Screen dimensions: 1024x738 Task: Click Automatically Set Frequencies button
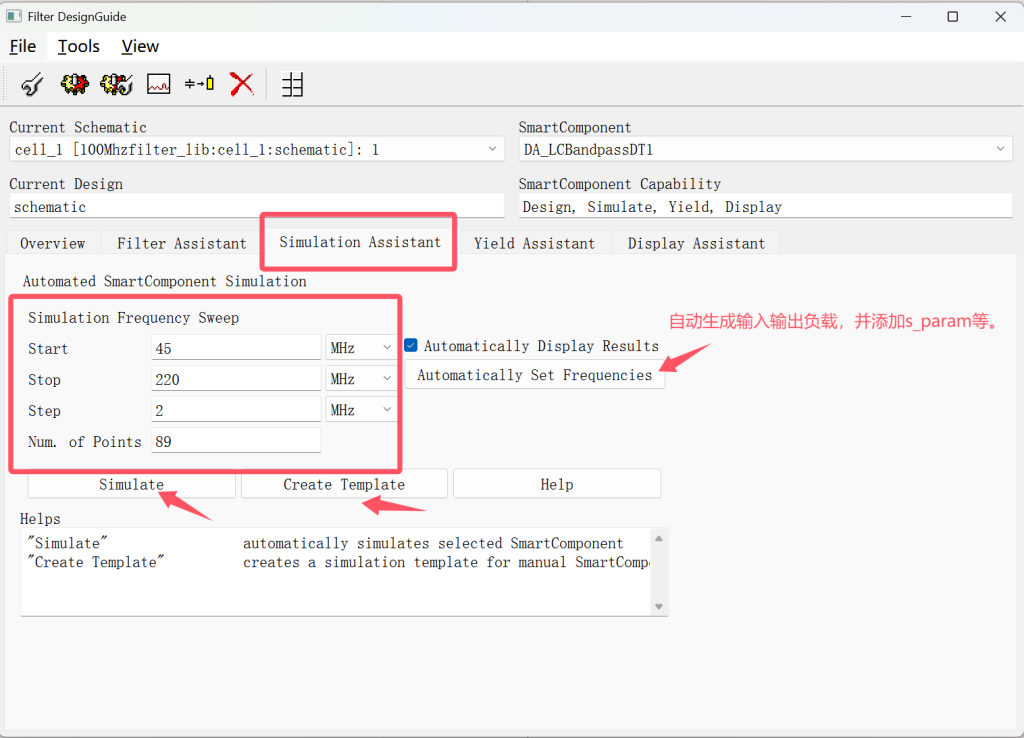[535, 375]
